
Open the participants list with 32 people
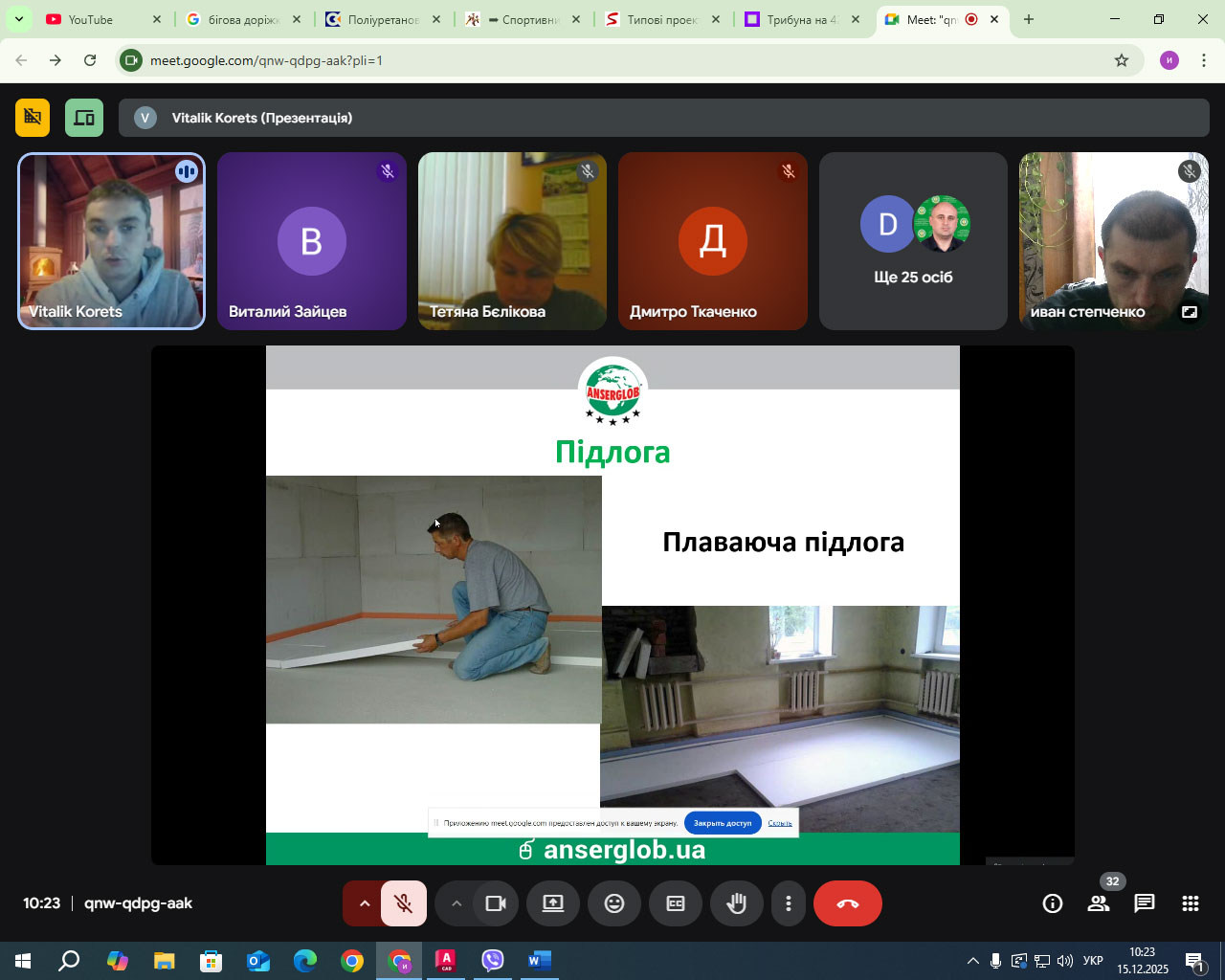point(1099,903)
